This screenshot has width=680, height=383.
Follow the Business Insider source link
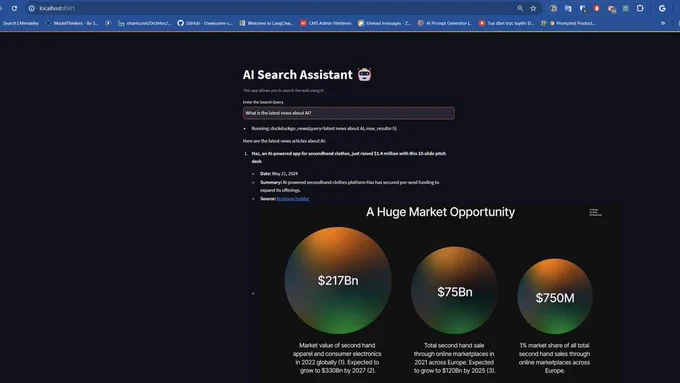[x=293, y=199]
